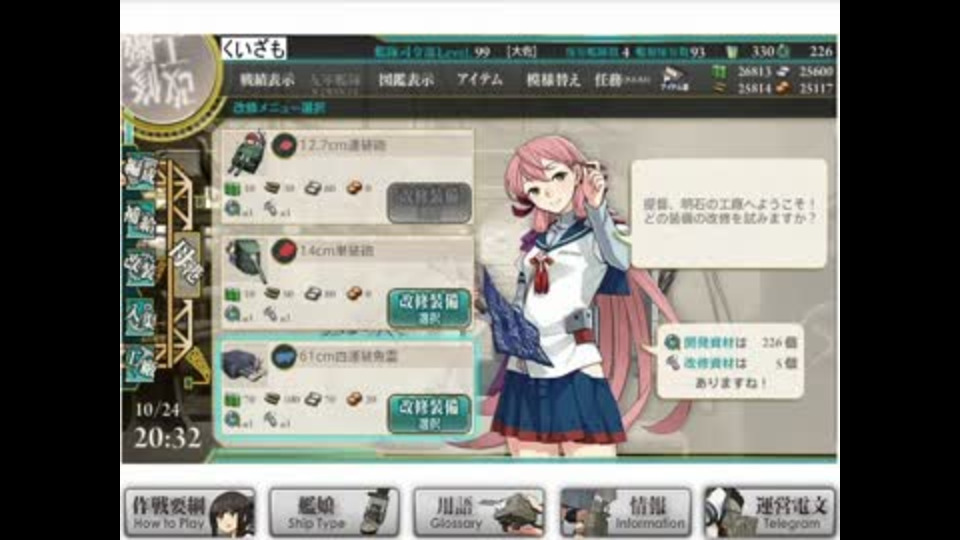Click the 改装 sidebar icon
The width and height of the screenshot is (960, 540).
140,268
